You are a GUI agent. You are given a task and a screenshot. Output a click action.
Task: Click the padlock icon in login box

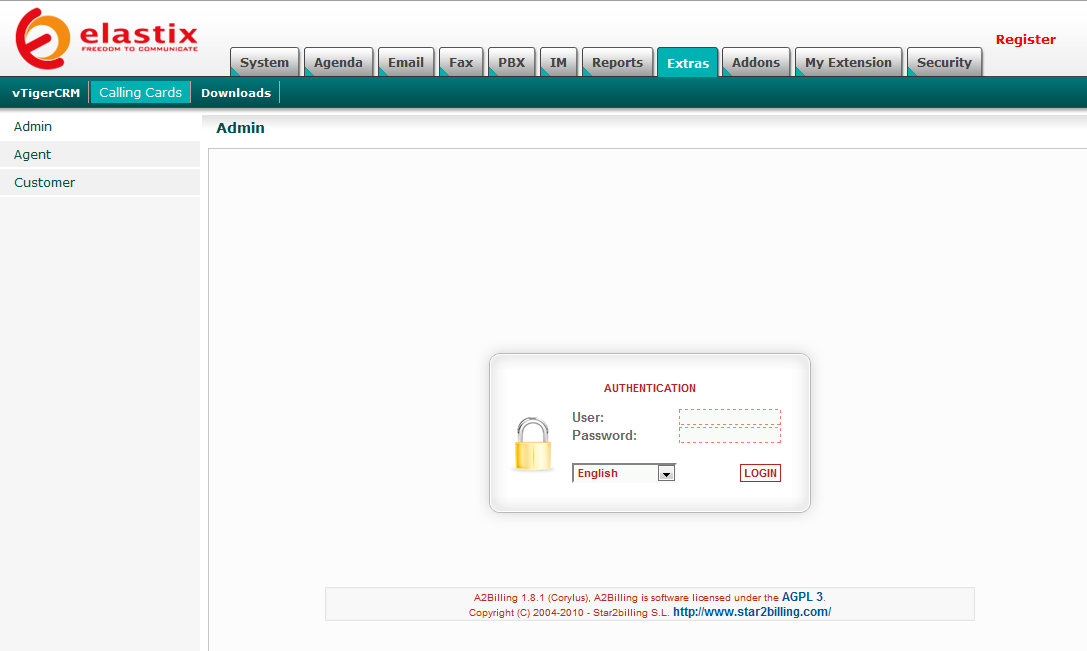point(533,445)
